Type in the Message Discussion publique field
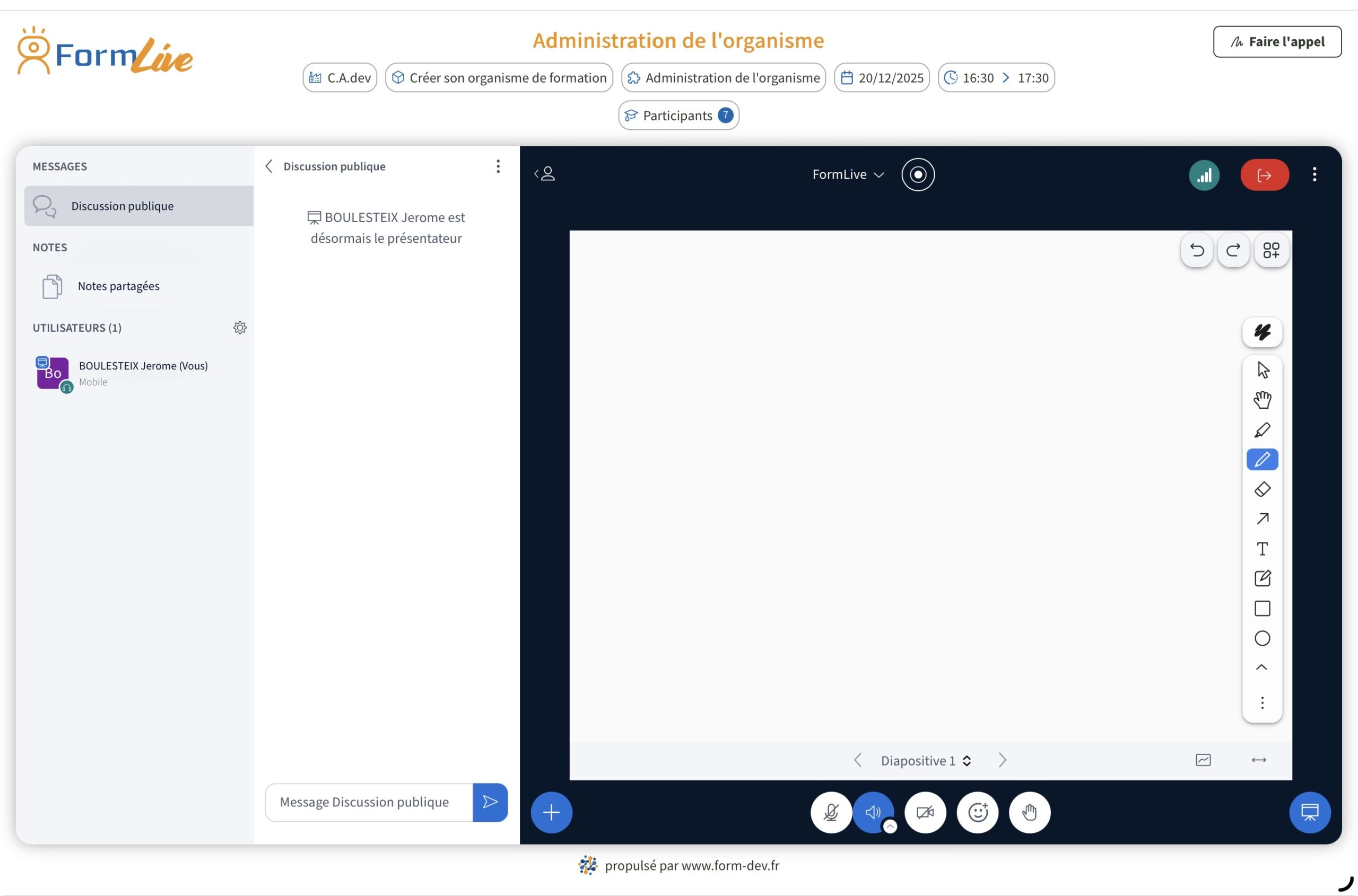The image size is (1358, 896). point(369,802)
